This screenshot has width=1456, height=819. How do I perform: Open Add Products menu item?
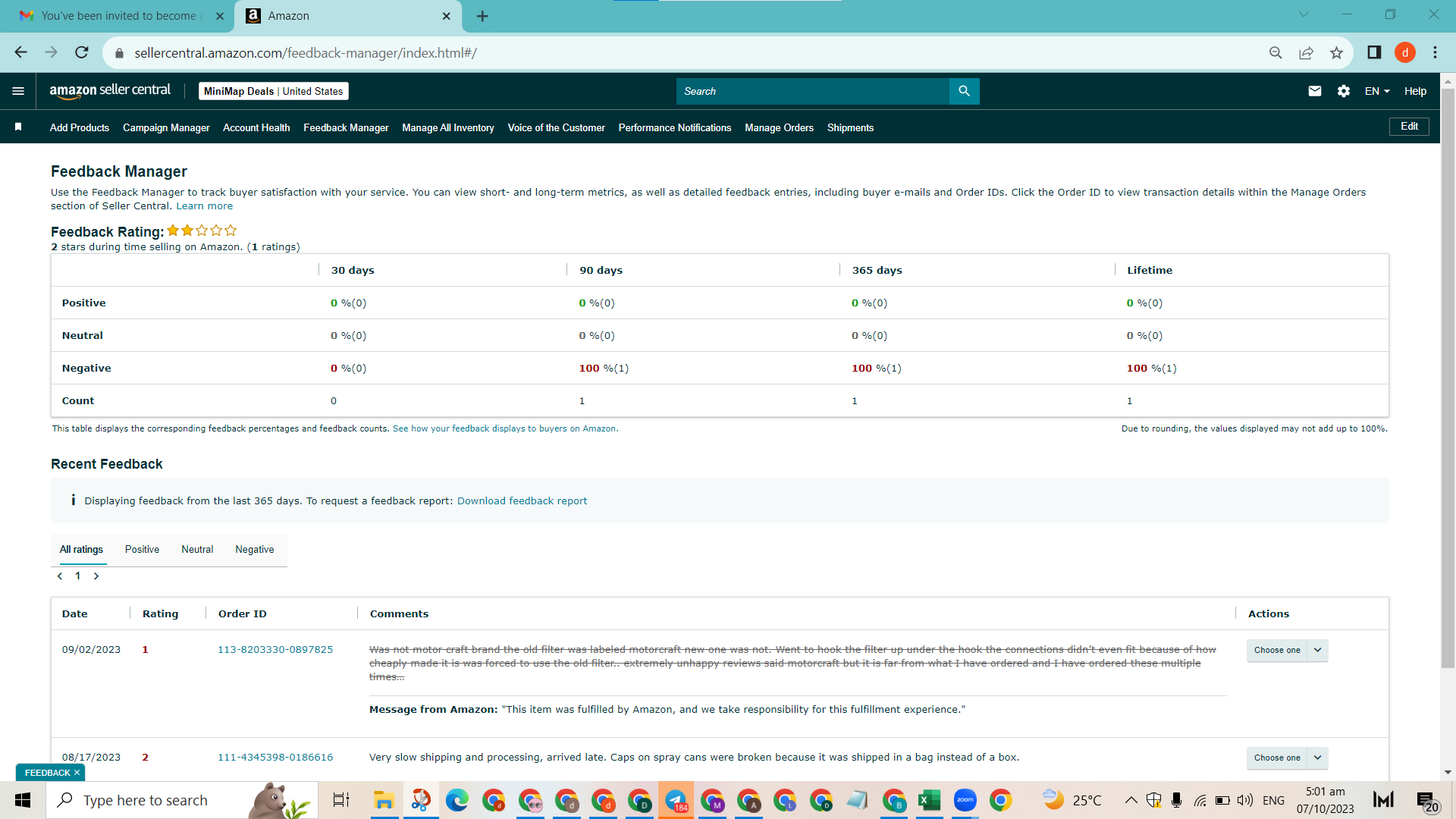(x=80, y=127)
